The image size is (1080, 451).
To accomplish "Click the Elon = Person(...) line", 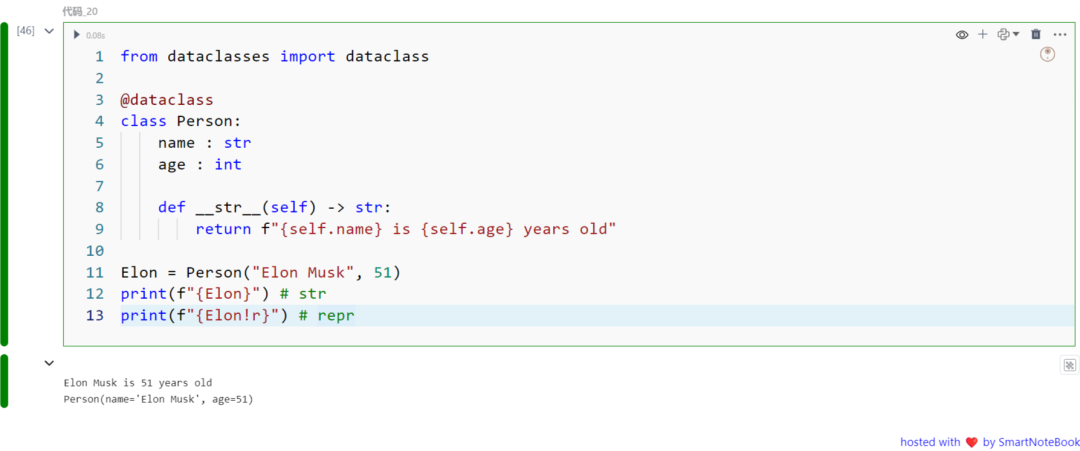I will point(260,273).
